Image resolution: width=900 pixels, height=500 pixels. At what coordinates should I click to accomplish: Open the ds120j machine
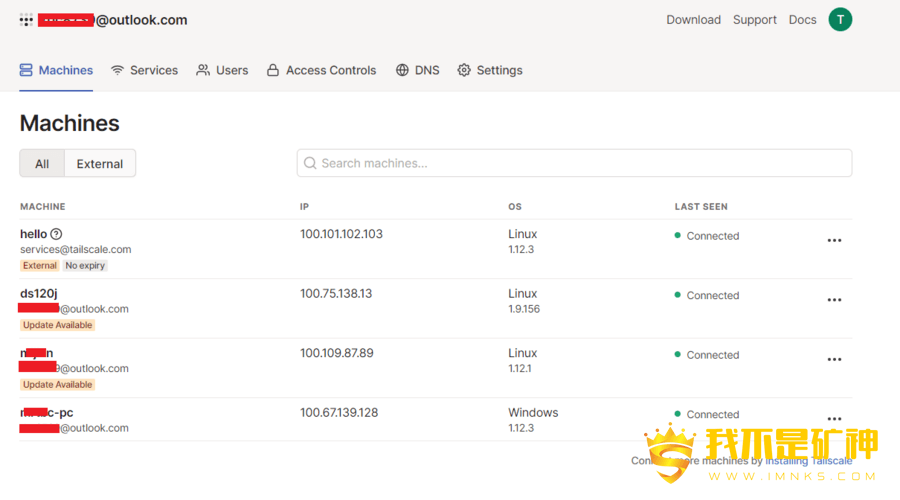(38, 293)
